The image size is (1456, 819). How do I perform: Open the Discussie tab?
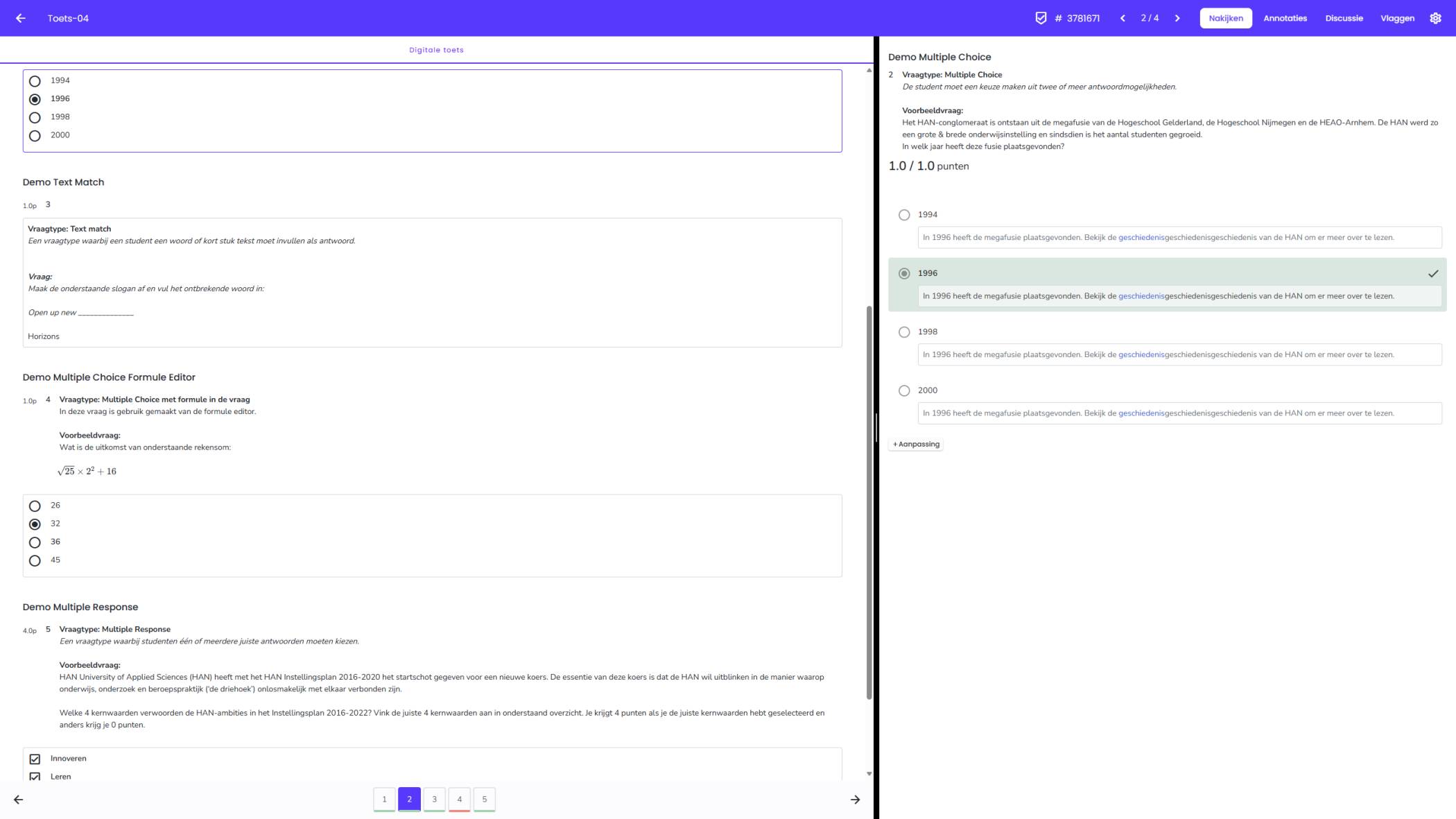point(1344,18)
